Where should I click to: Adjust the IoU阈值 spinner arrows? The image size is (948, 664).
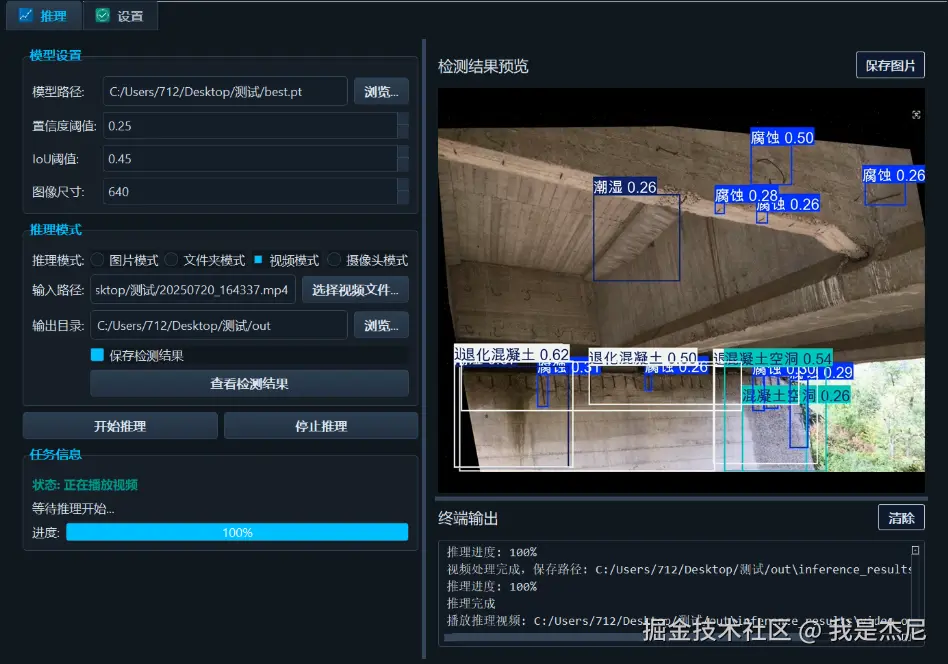(403, 158)
